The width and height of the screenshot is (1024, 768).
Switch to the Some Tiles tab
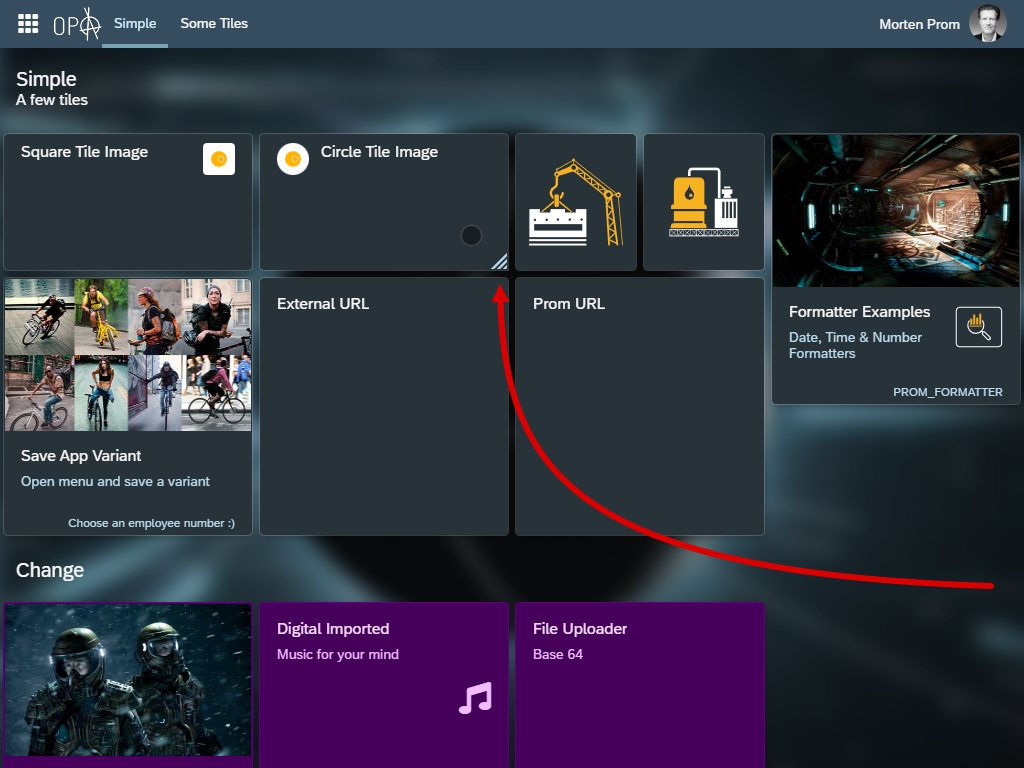coord(214,24)
